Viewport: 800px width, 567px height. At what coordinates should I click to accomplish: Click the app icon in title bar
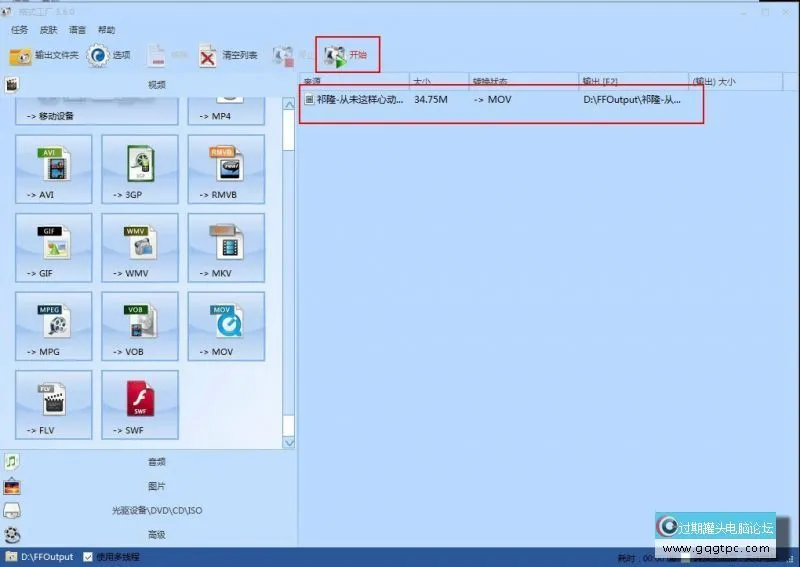6,11
